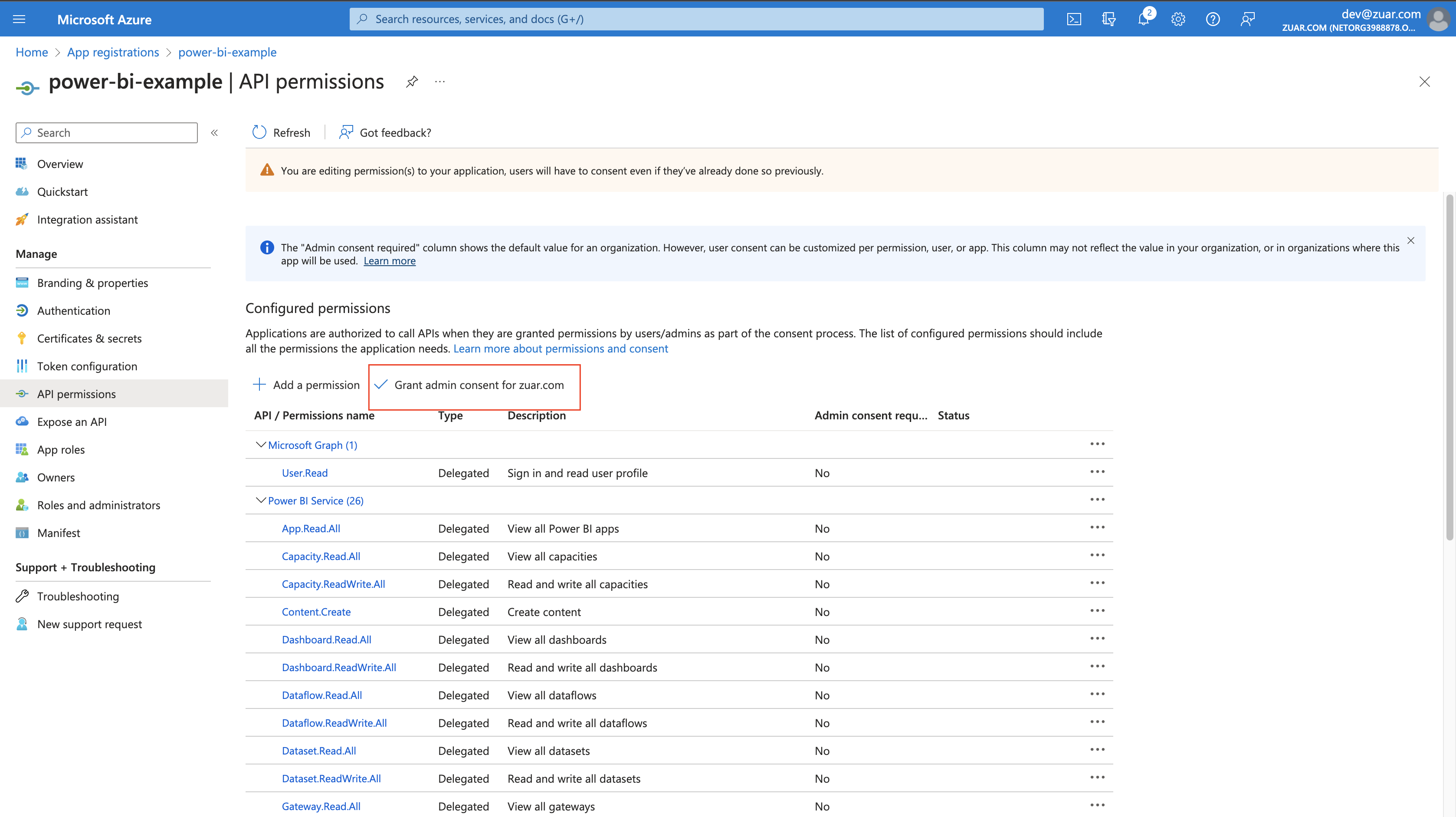This screenshot has width=1456, height=817.
Task: Open ellipsis menu for Power BI Service row
Action: tap(1097, 499)
